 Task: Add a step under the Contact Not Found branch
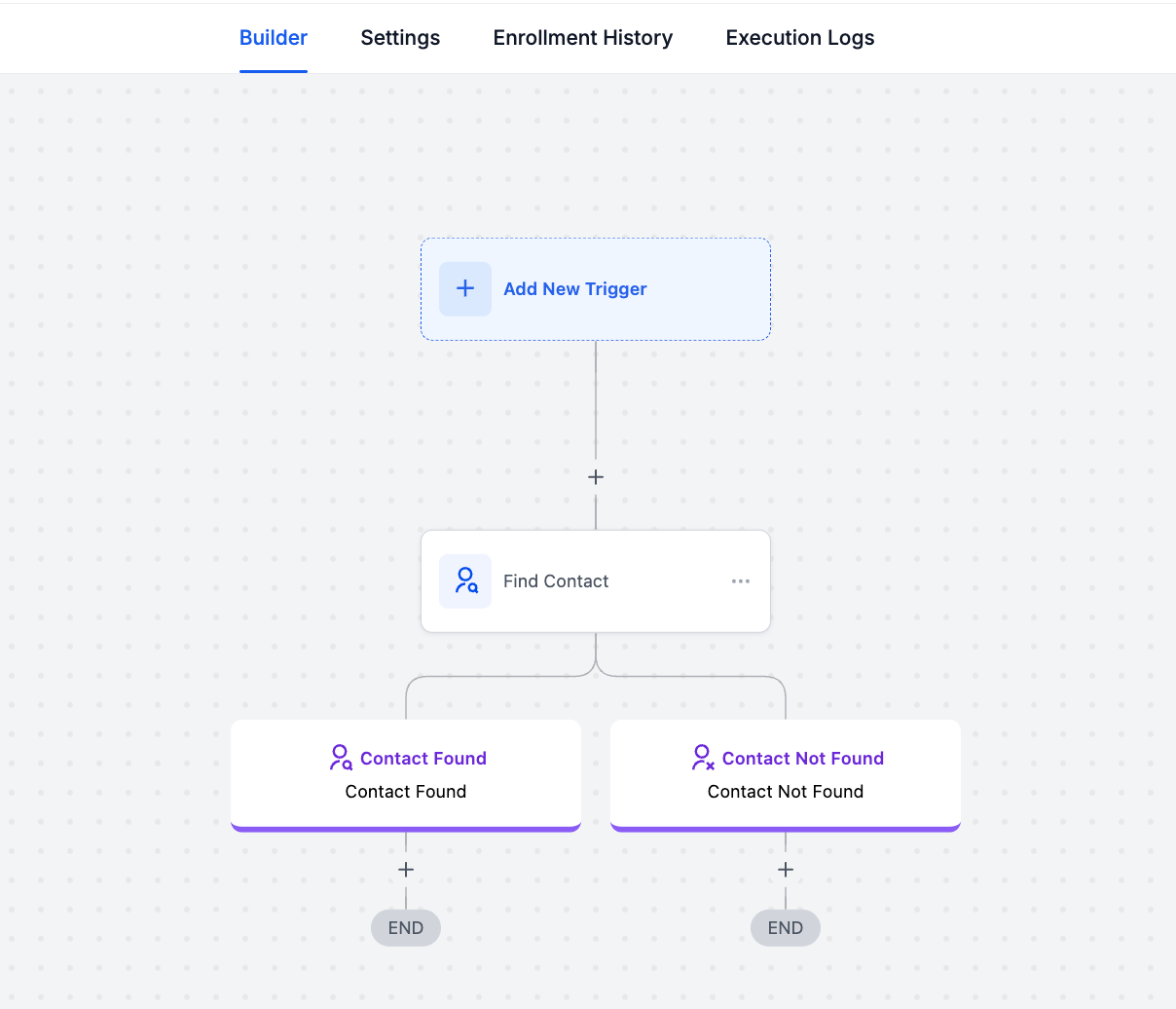[786, 870]
